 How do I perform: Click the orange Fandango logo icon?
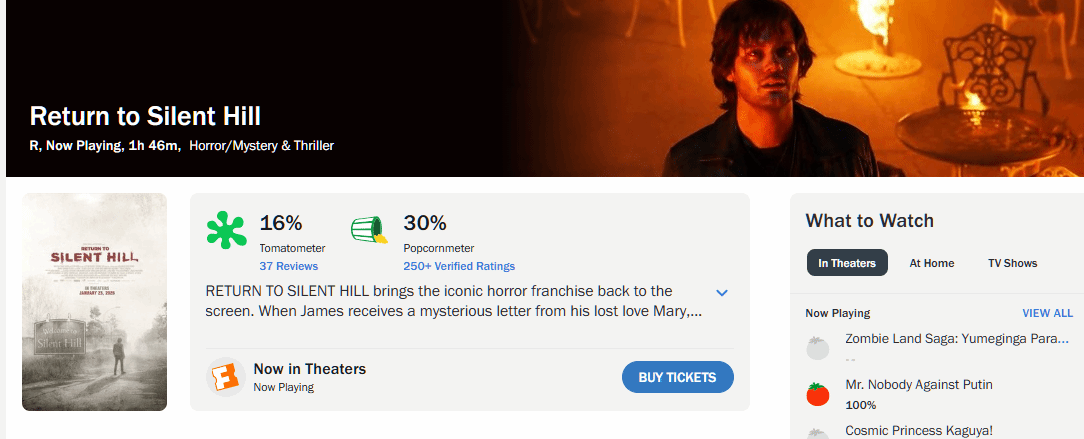[225, 377]
